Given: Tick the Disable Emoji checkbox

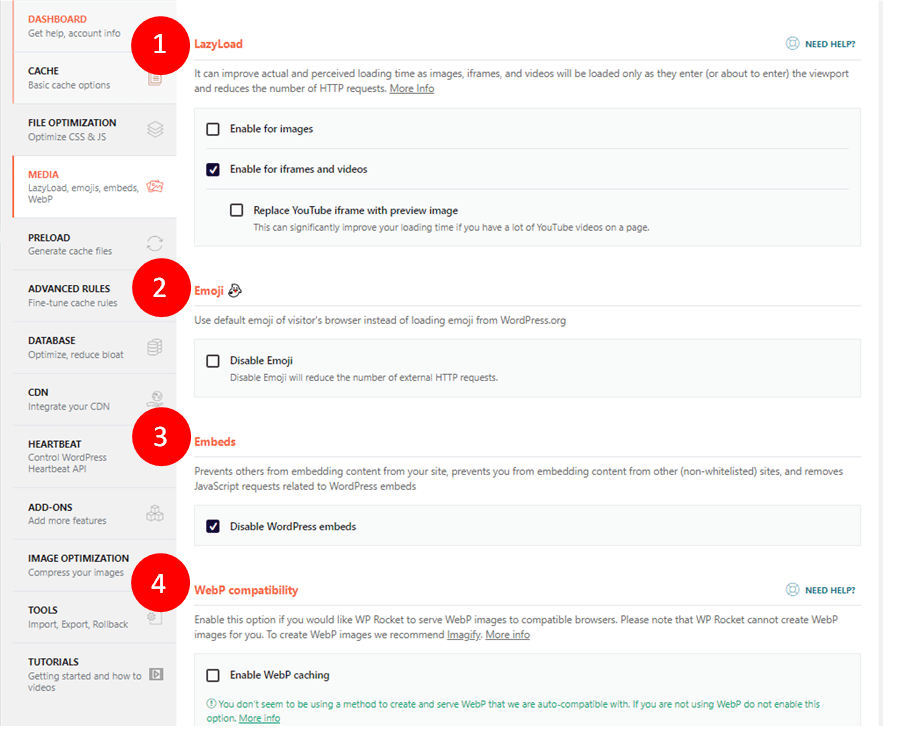Looking at the screenshot, I should (x=213, y=361).
